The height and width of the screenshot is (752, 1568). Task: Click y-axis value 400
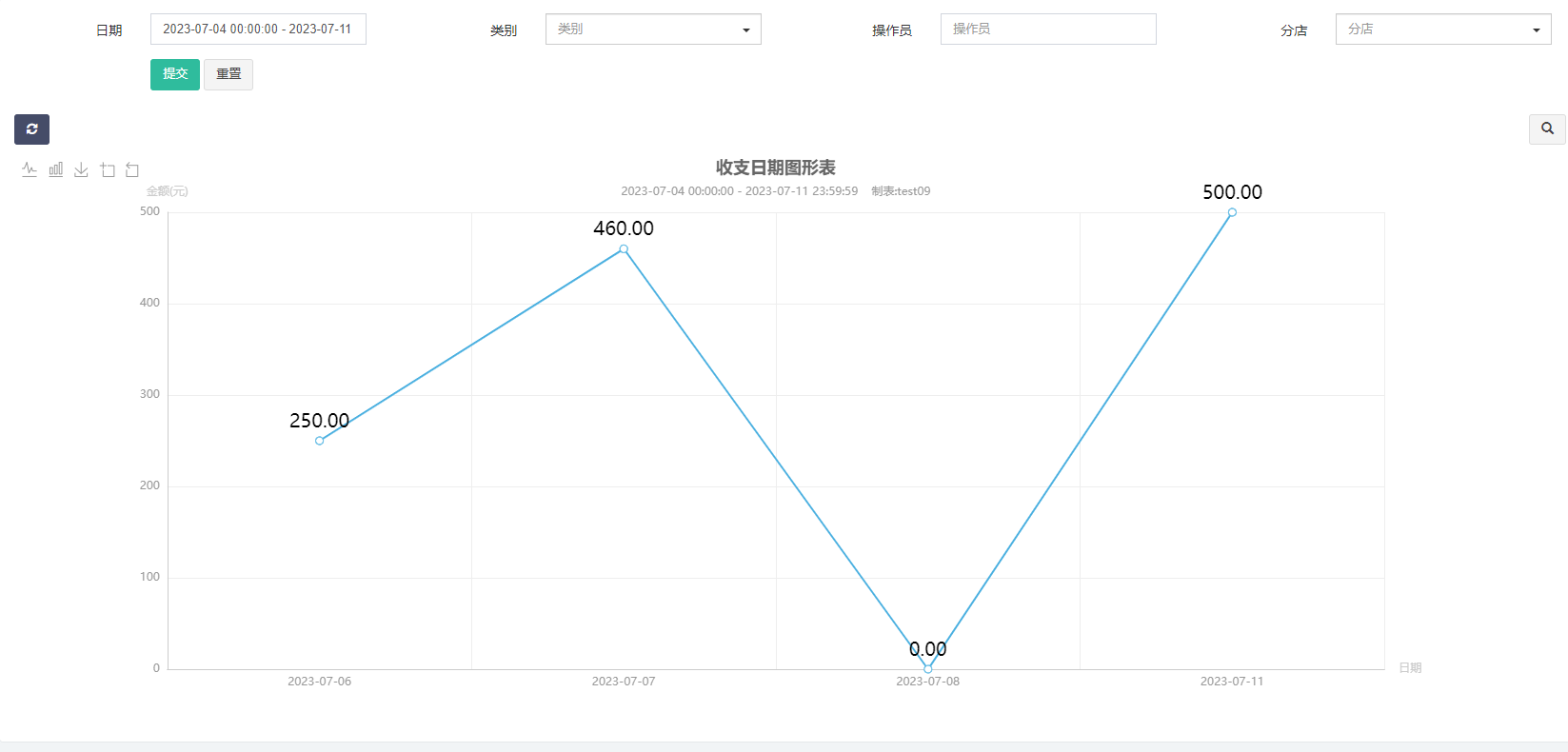click(149, 303)
